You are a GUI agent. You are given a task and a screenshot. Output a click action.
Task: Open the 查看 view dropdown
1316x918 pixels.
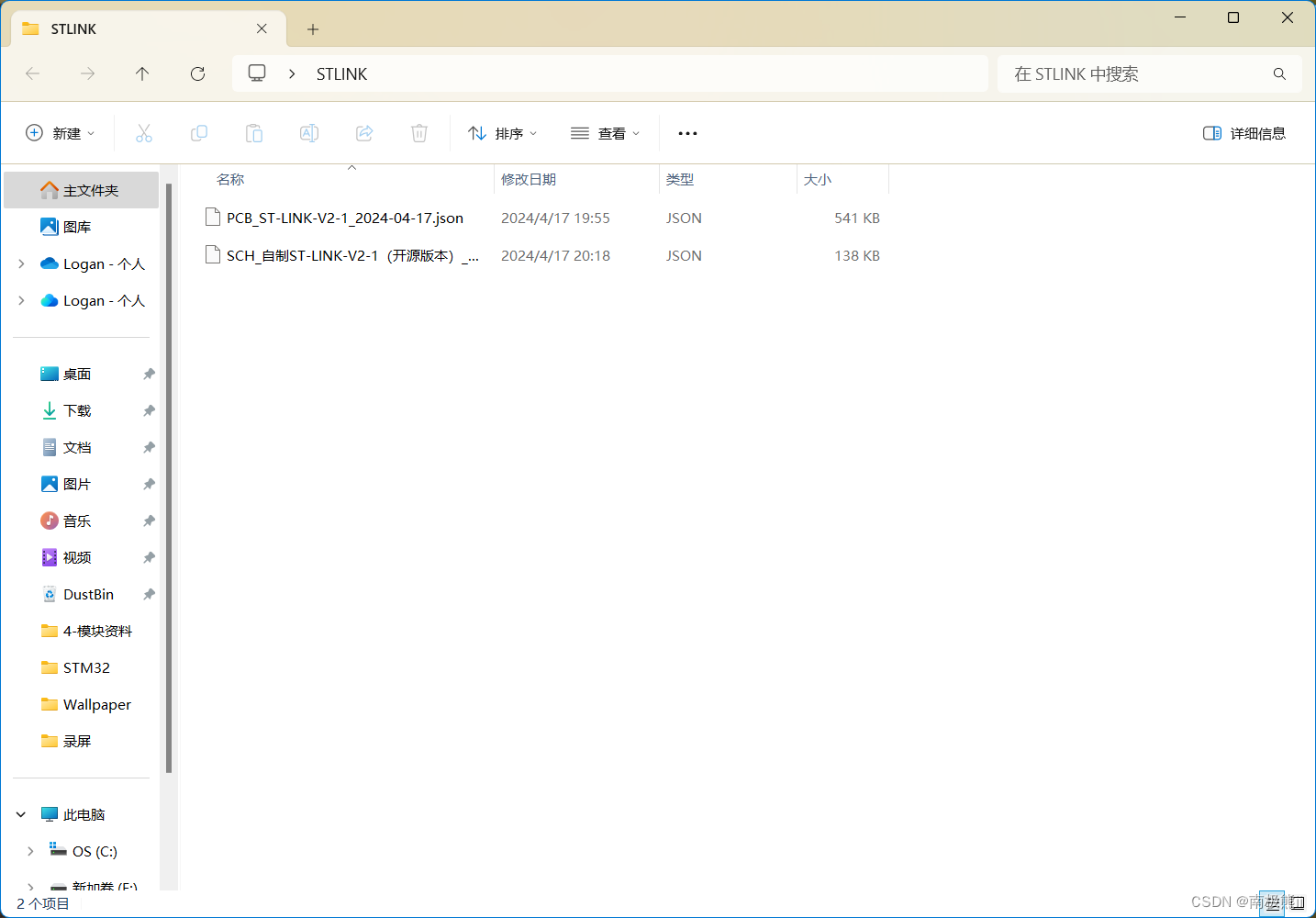tap(606, 133)
